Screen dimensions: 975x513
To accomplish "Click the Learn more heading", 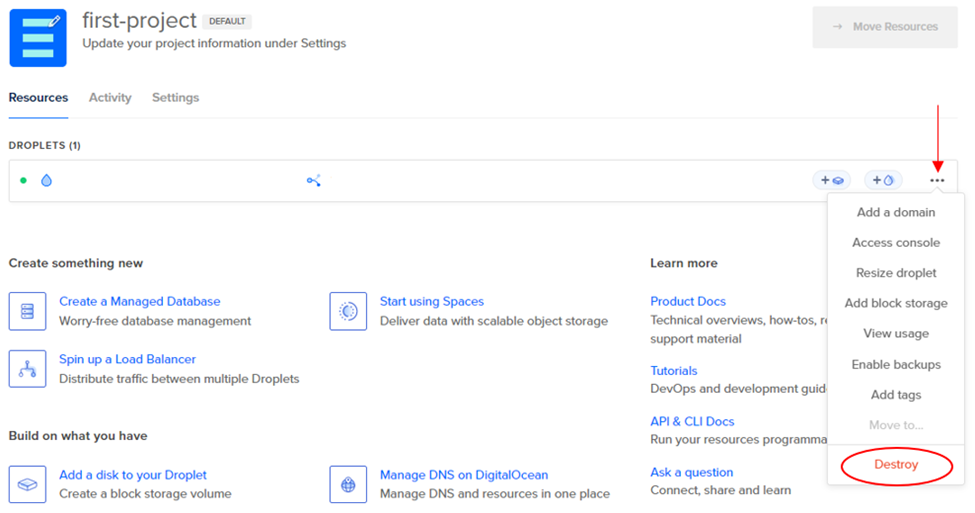I will pos(684,263).
